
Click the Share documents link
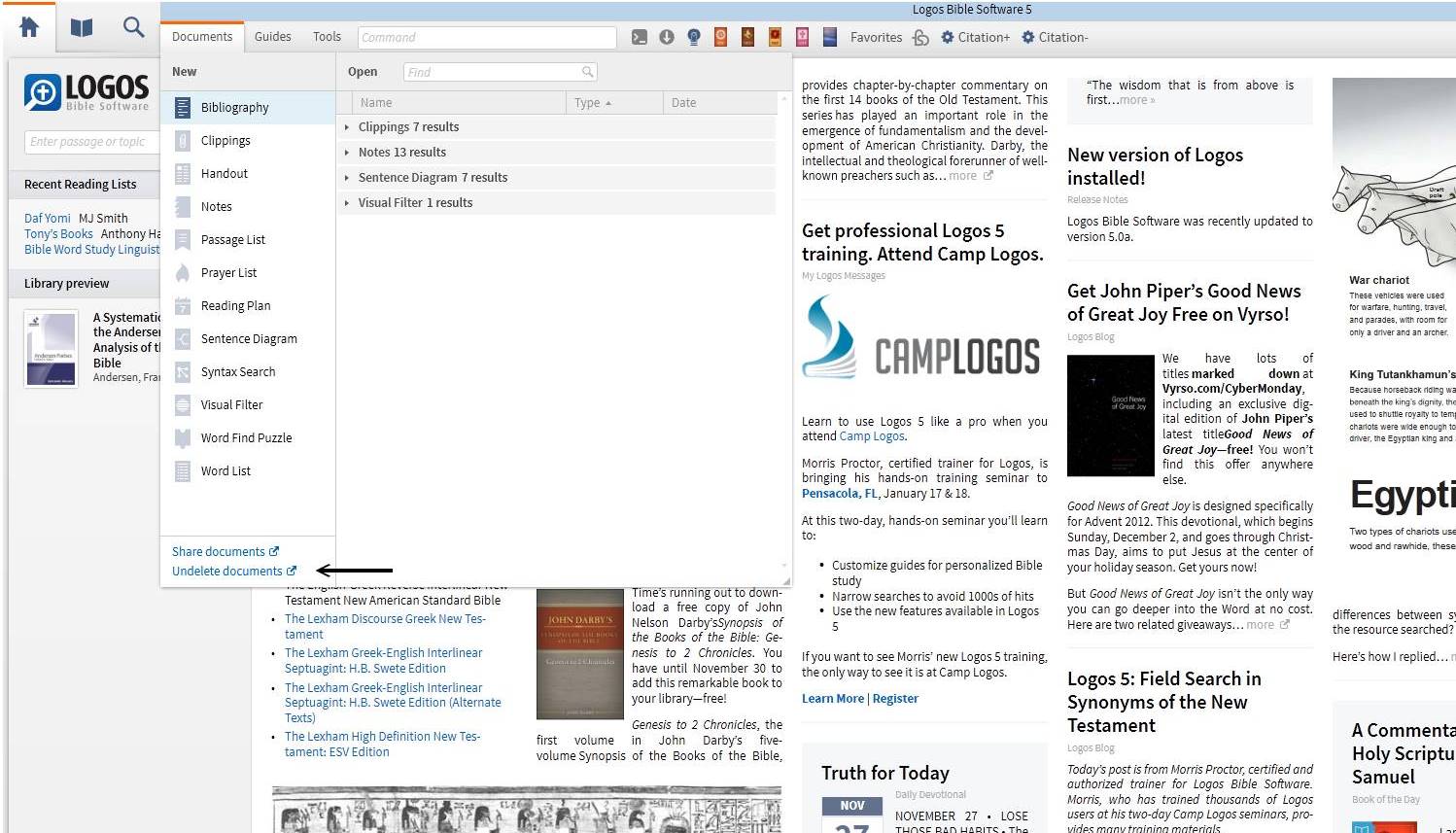pos(225,551)
